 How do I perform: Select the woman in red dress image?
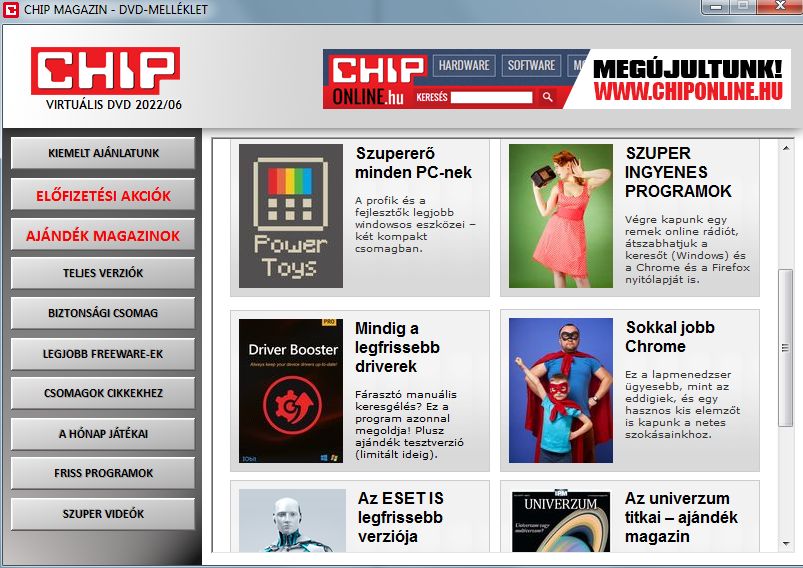point(560,216)
